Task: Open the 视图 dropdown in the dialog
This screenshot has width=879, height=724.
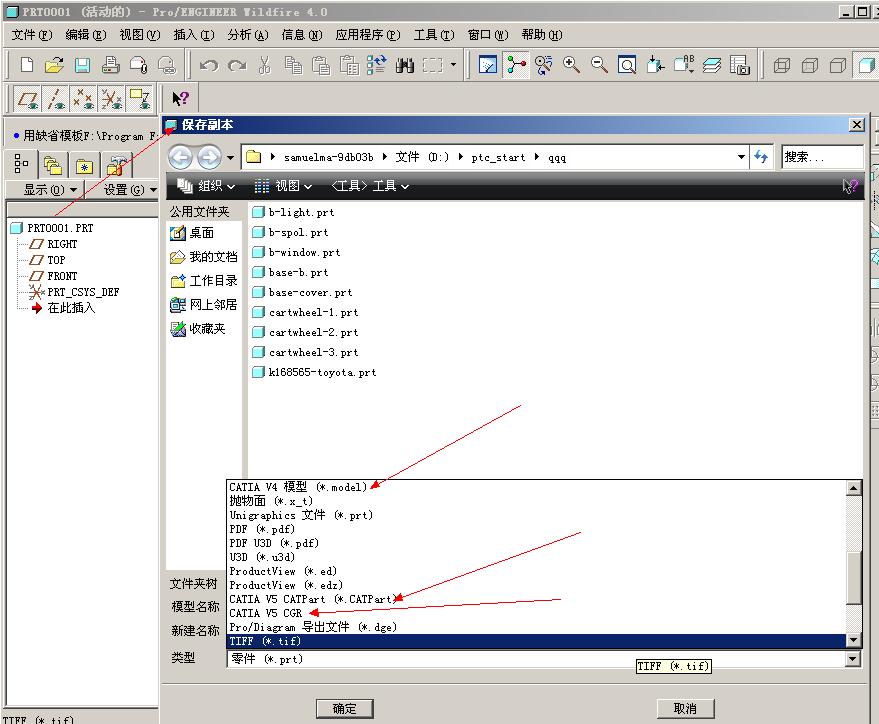Action: (x=283, y=185)
